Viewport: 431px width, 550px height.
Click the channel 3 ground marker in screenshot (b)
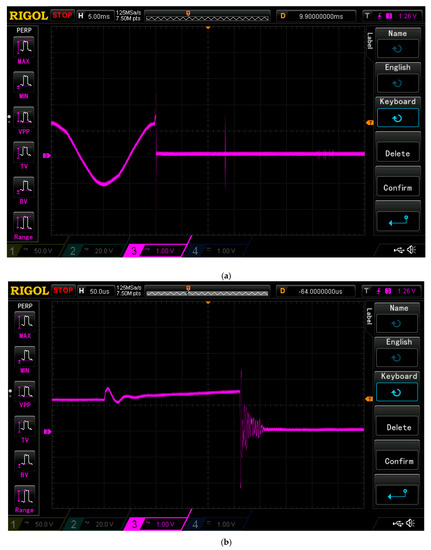(47, 432)
